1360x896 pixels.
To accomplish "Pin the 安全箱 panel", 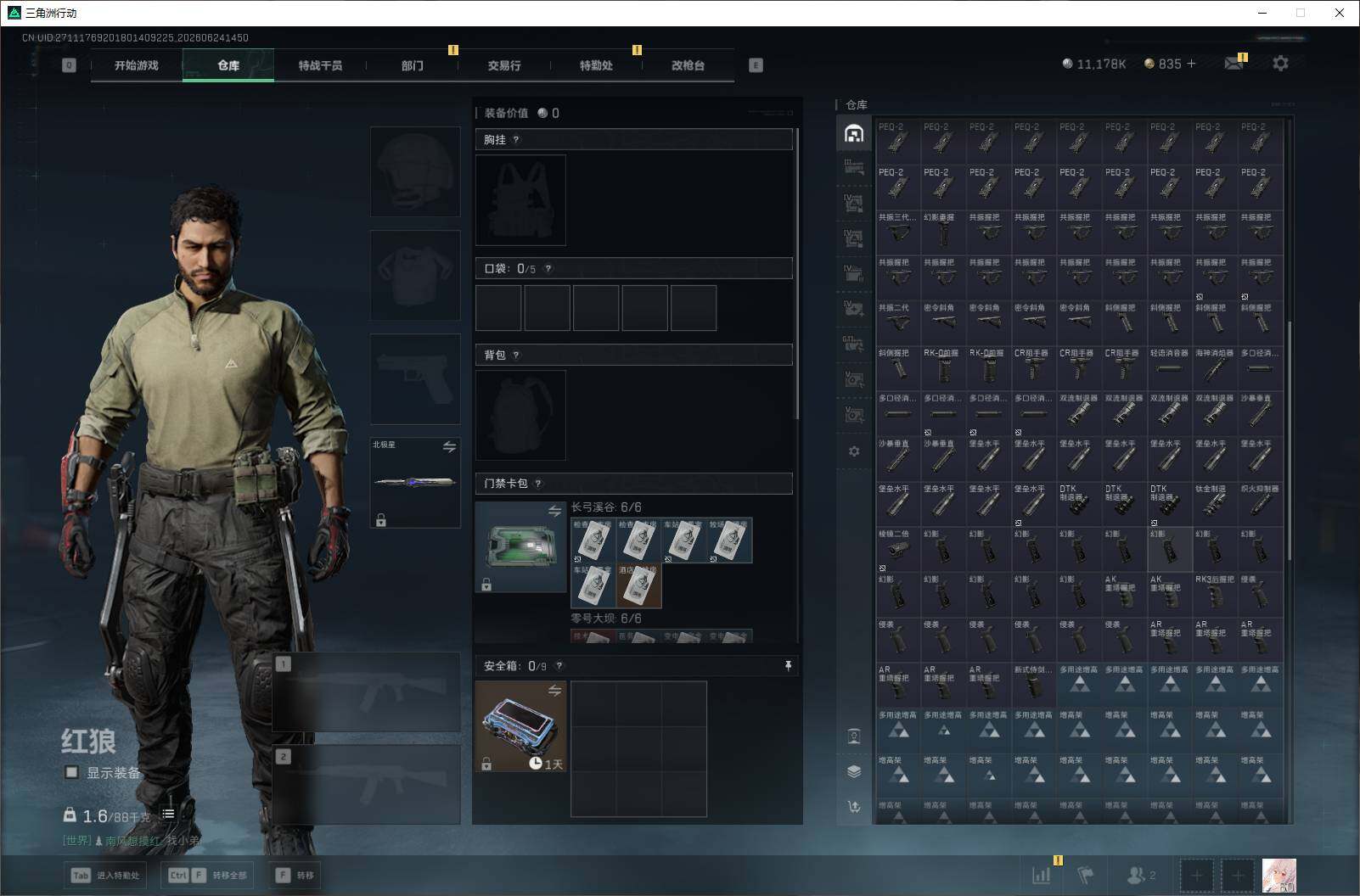I will point(788,666).
